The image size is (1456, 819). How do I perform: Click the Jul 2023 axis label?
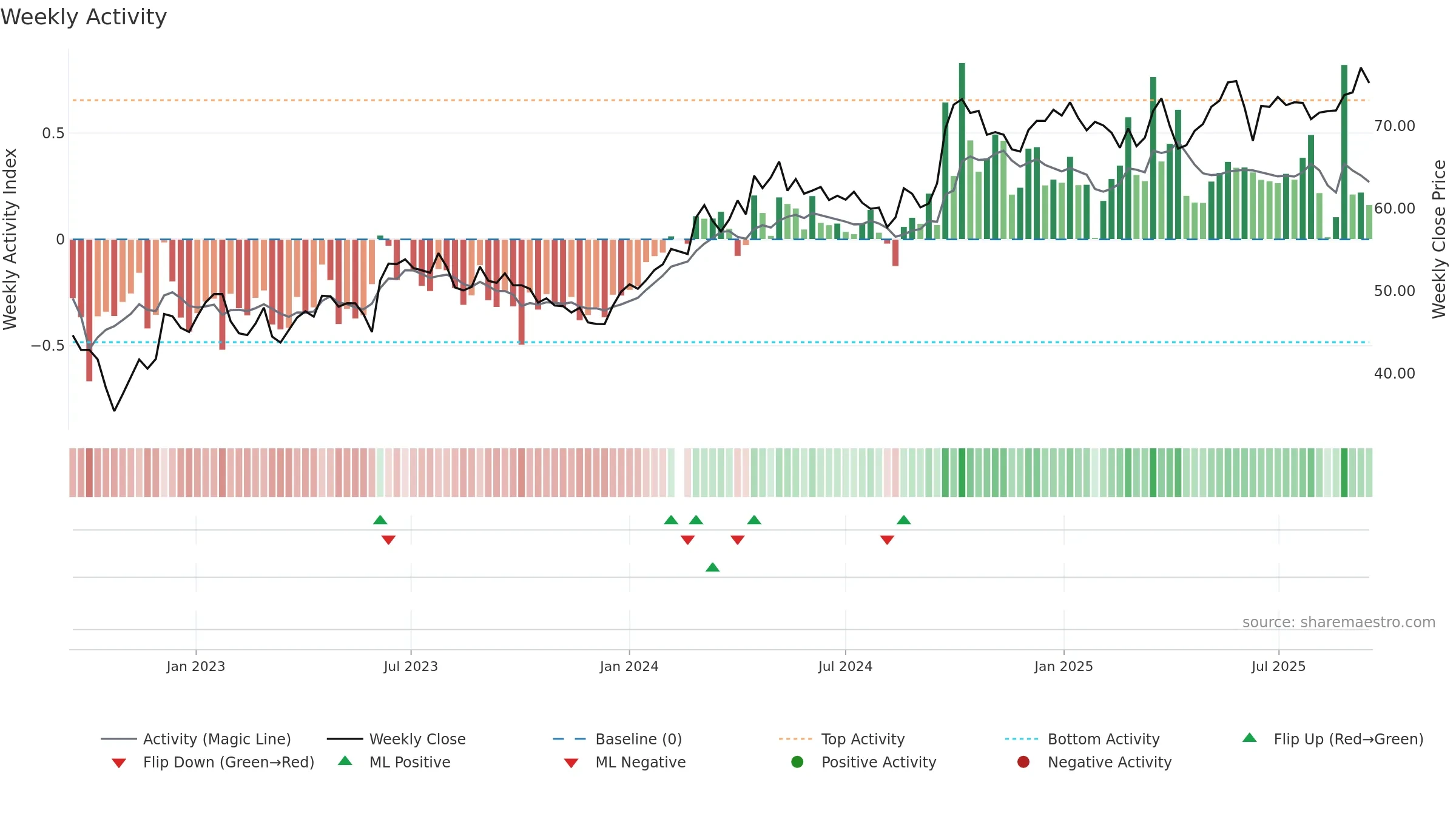(411, 666)
